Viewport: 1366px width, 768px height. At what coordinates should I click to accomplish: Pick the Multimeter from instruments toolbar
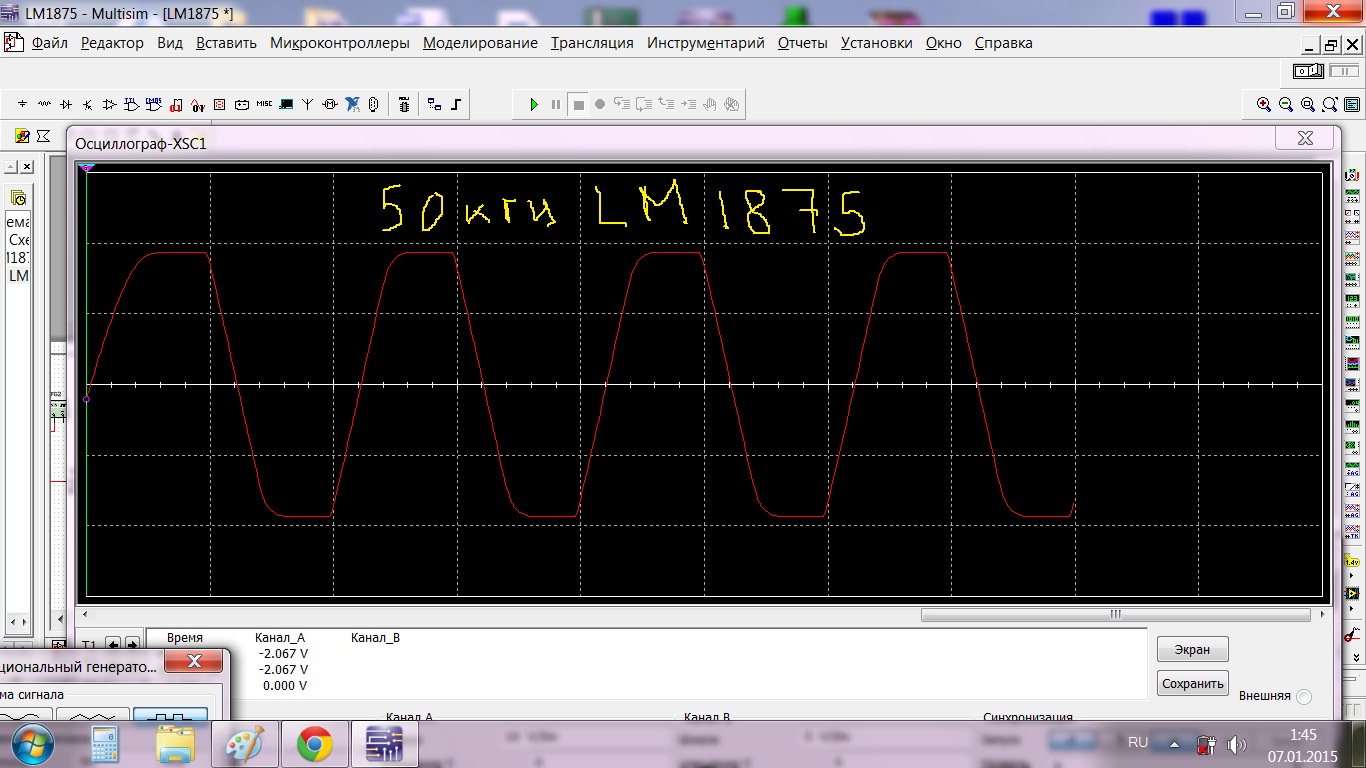[x=1352, y=174]
